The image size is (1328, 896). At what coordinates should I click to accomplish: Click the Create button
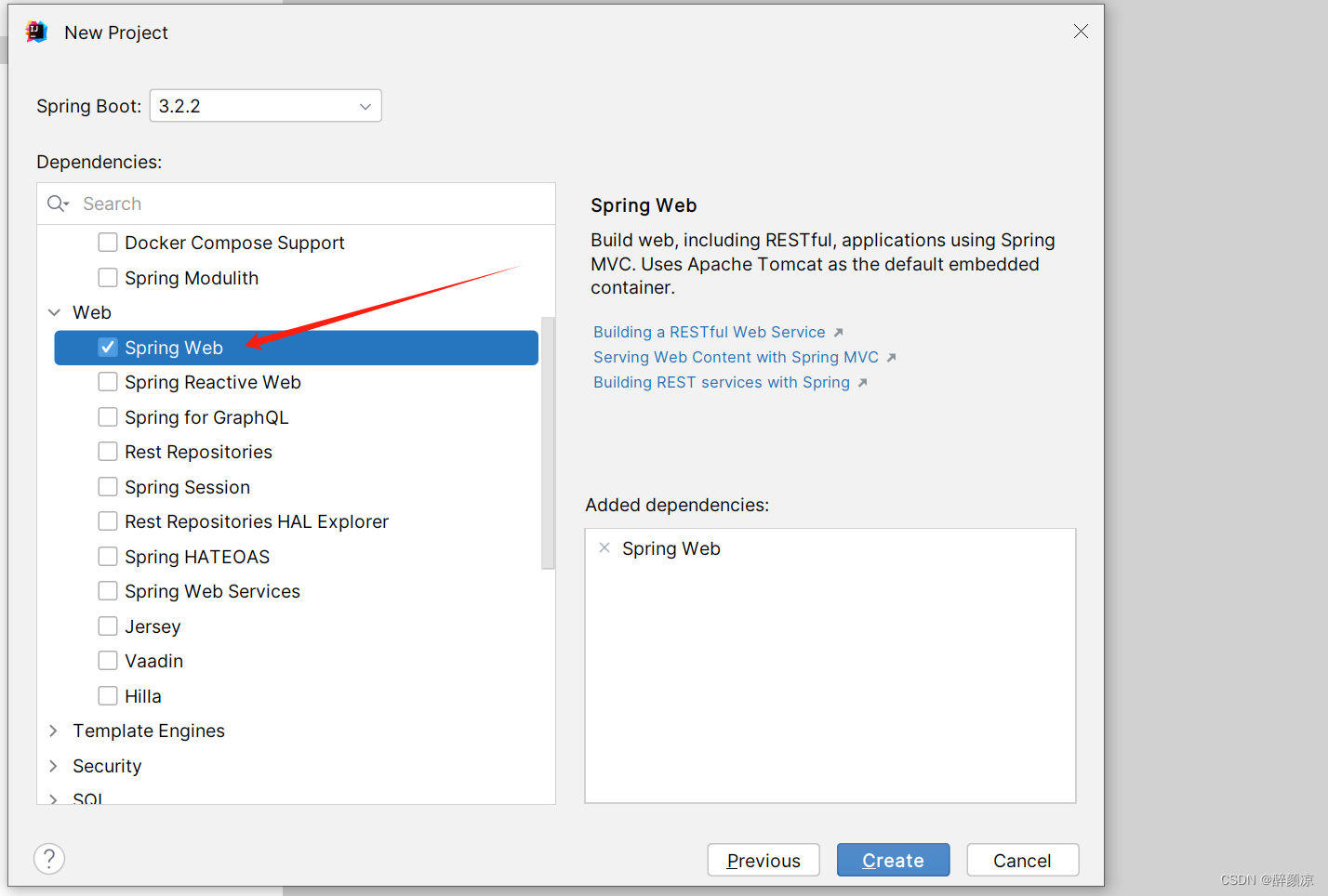[x=893, y=860]
